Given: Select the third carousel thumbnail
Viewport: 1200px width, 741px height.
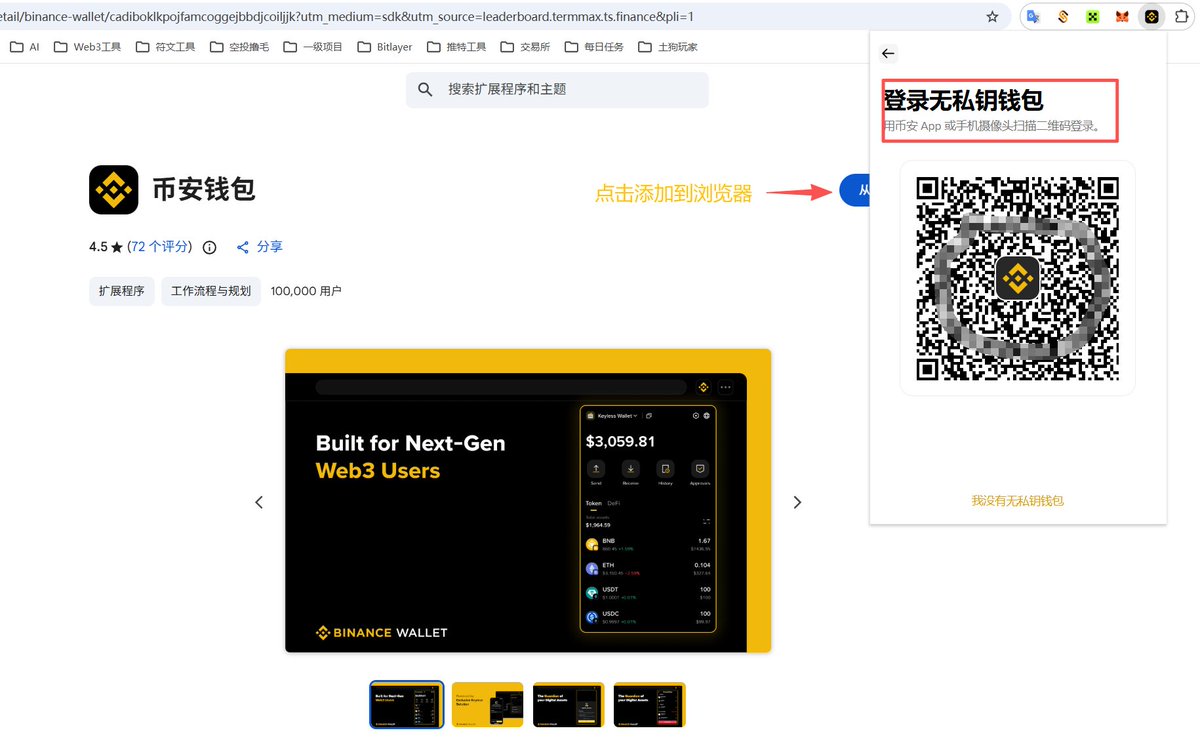Looking at the screenshot, I should [569, 705].
